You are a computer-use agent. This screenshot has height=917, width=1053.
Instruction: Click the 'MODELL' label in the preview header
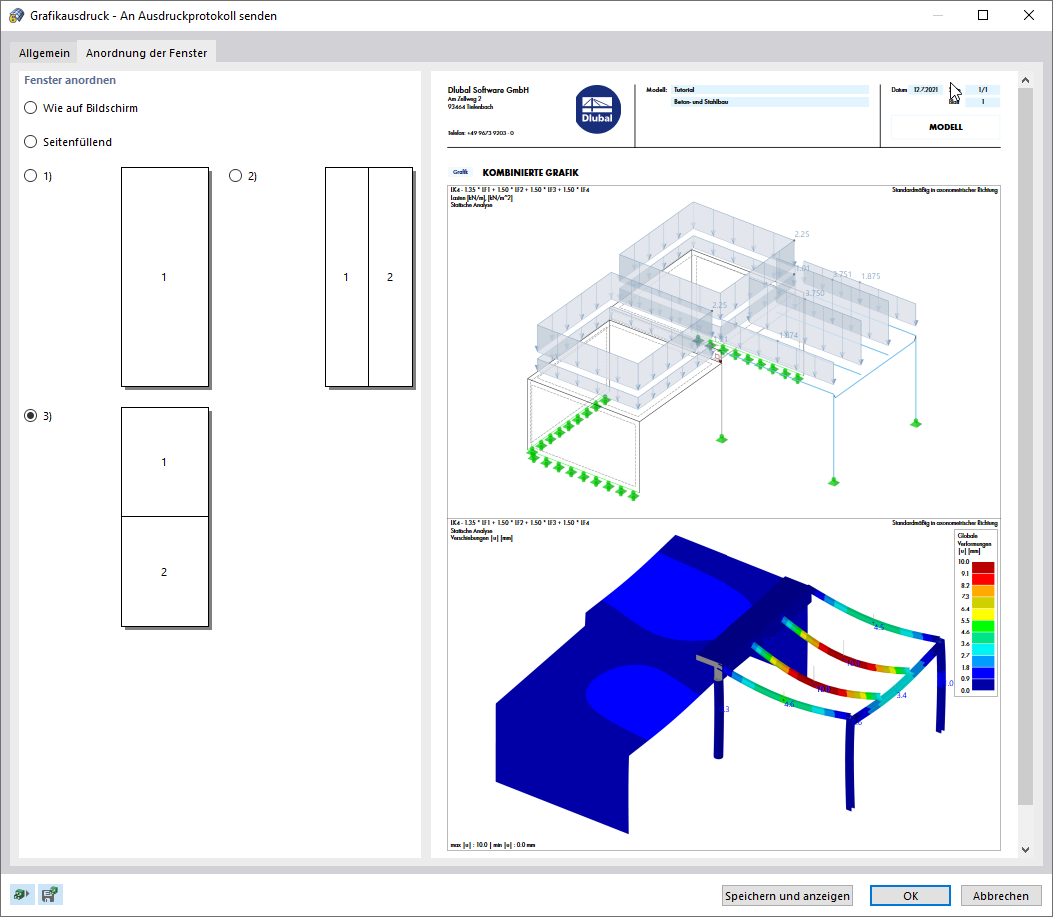click(946, 127)
